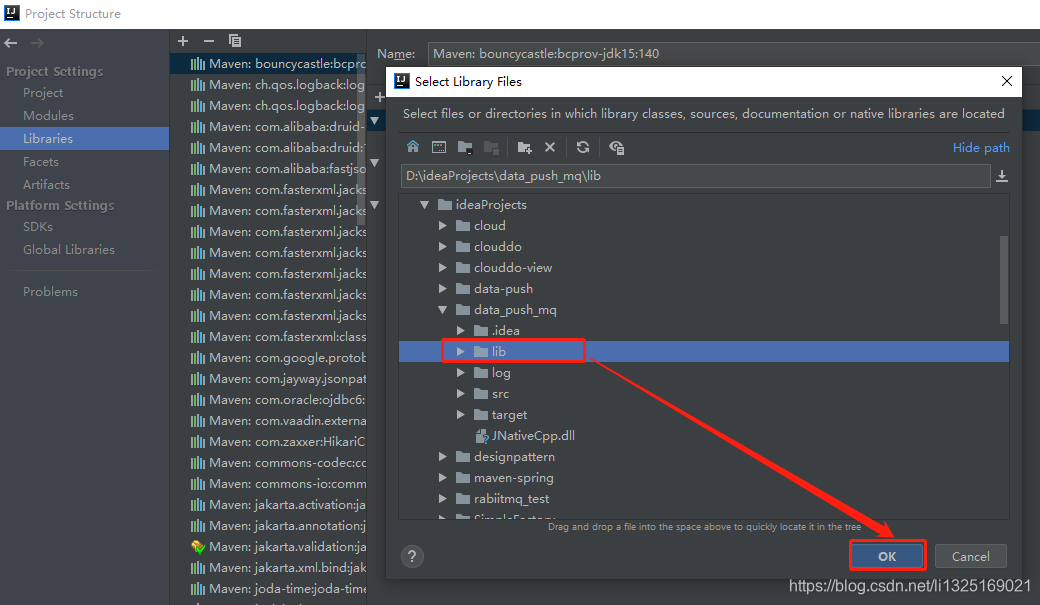Expand the clouddo folder arrow
This screenshot has width=1040, height=605.
coord(442,247)
